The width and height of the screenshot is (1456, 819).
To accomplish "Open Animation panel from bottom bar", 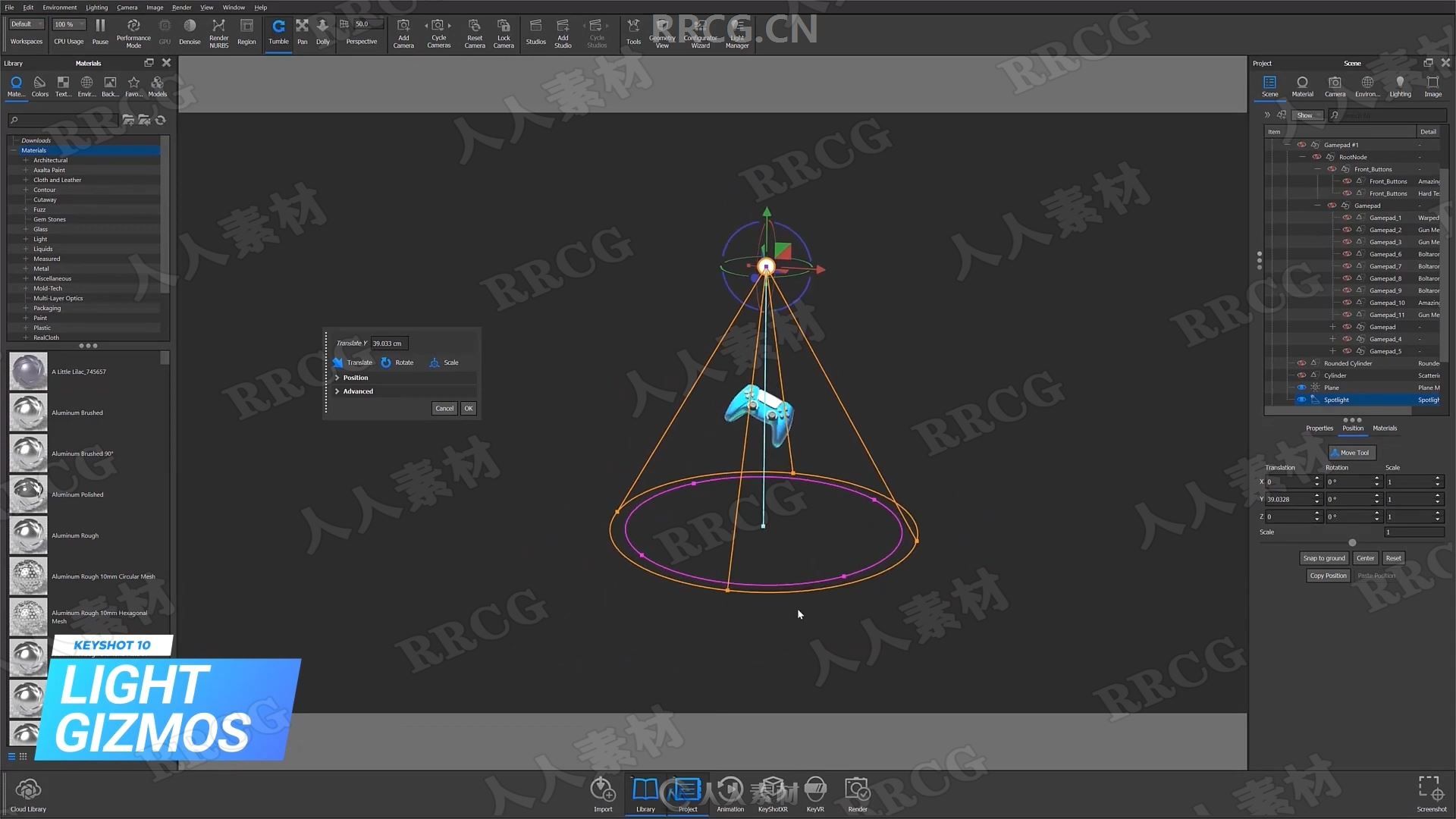I will point(730,795).
